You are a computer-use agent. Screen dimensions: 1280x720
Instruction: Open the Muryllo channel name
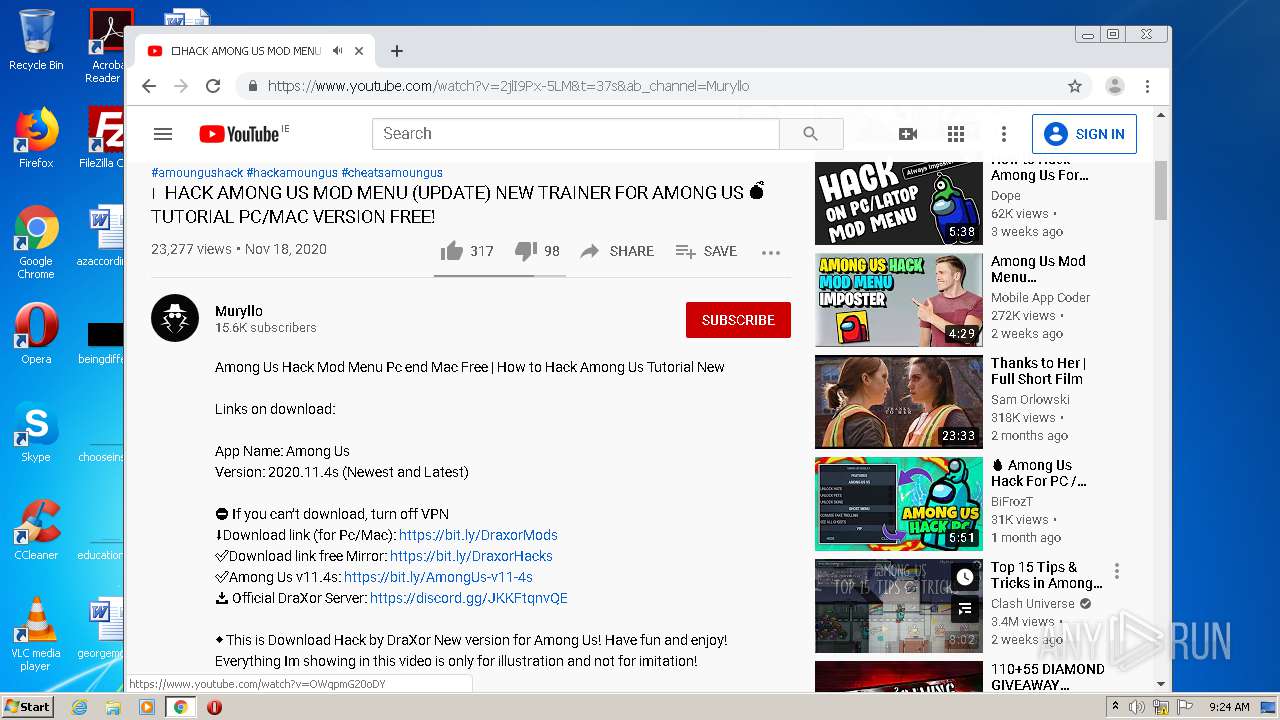239,311
